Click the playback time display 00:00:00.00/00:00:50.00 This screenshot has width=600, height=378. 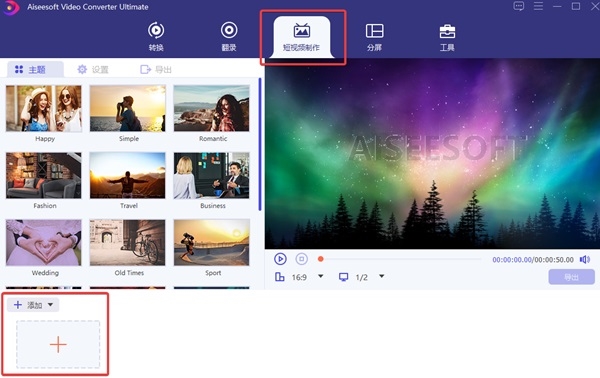point(533,260)
